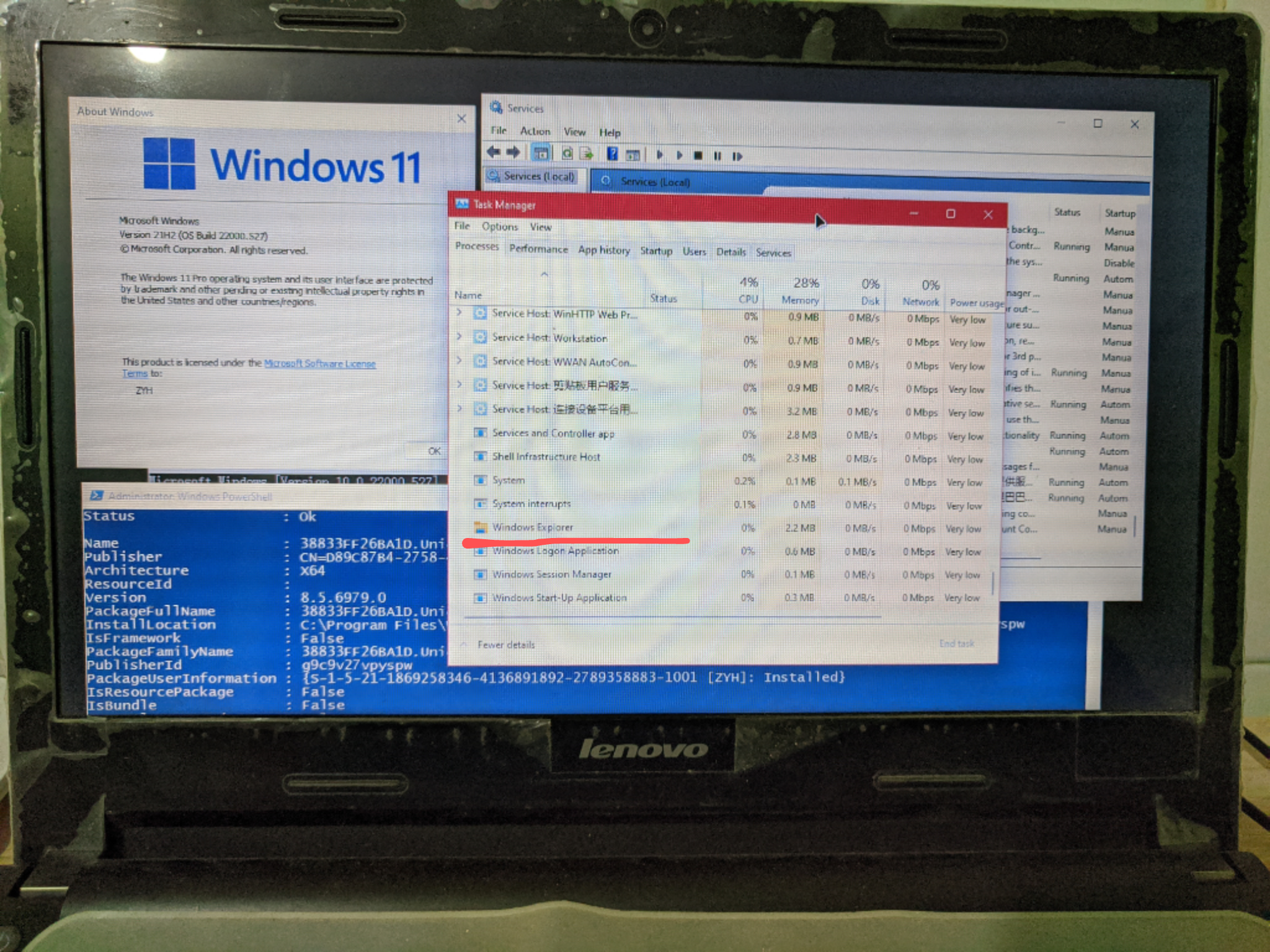Viewport: 1270px width, 952px height.
Task: Click the Back arrow in Services toolbar
Action: (494, 152)
